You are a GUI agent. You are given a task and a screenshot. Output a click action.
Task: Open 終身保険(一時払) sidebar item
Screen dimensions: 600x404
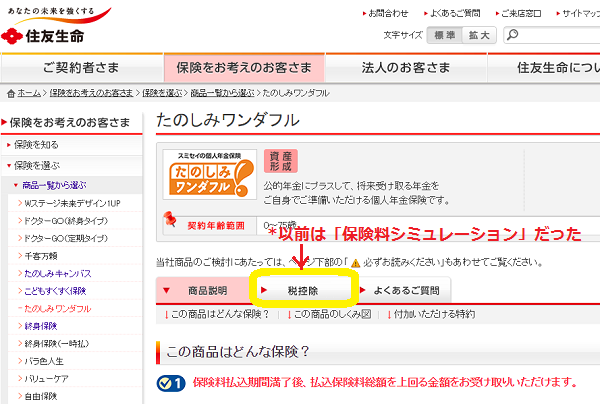tap(57, 344)
